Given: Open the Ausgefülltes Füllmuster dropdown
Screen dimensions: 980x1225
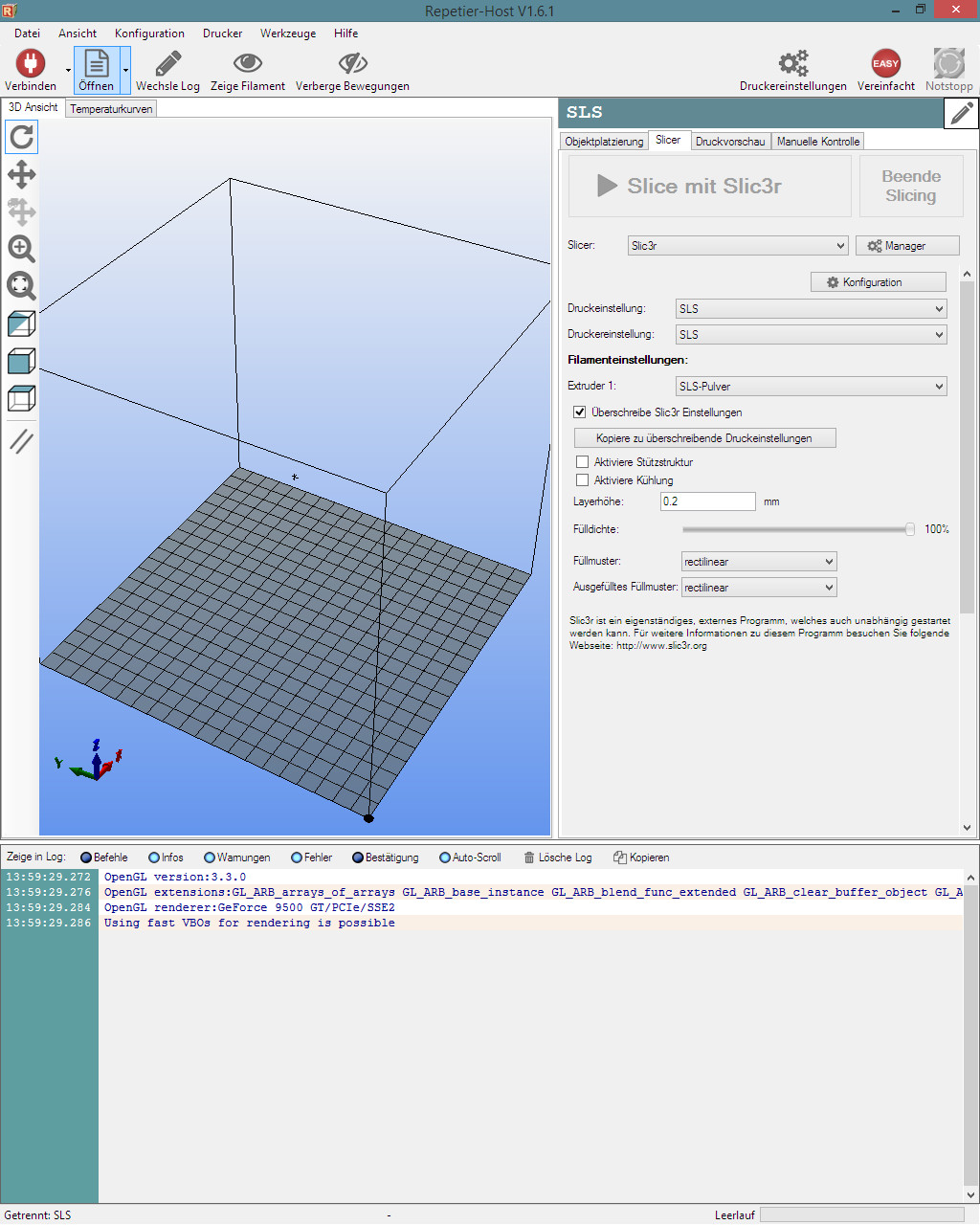Looking at the screenshot, I should click(x=759, y=587).
